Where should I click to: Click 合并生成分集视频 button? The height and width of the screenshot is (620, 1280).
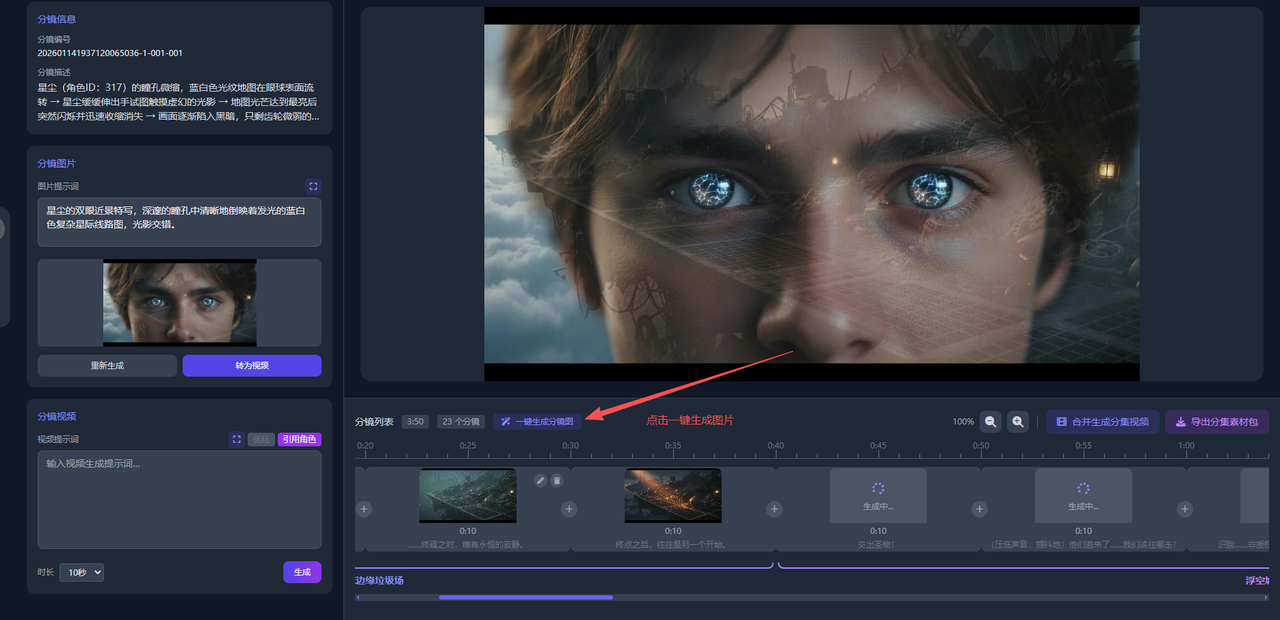pos(1102,422)
